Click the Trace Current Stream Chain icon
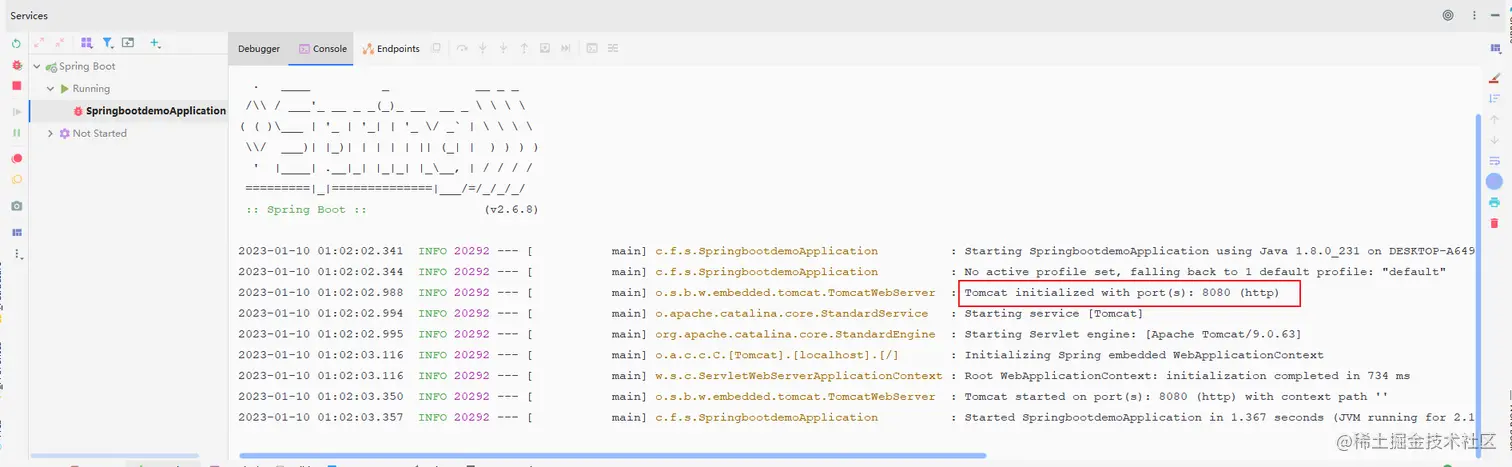Image resolution: width=1512 pixels, height=467 pixels. pyautogui.click(x=613, y=48)
